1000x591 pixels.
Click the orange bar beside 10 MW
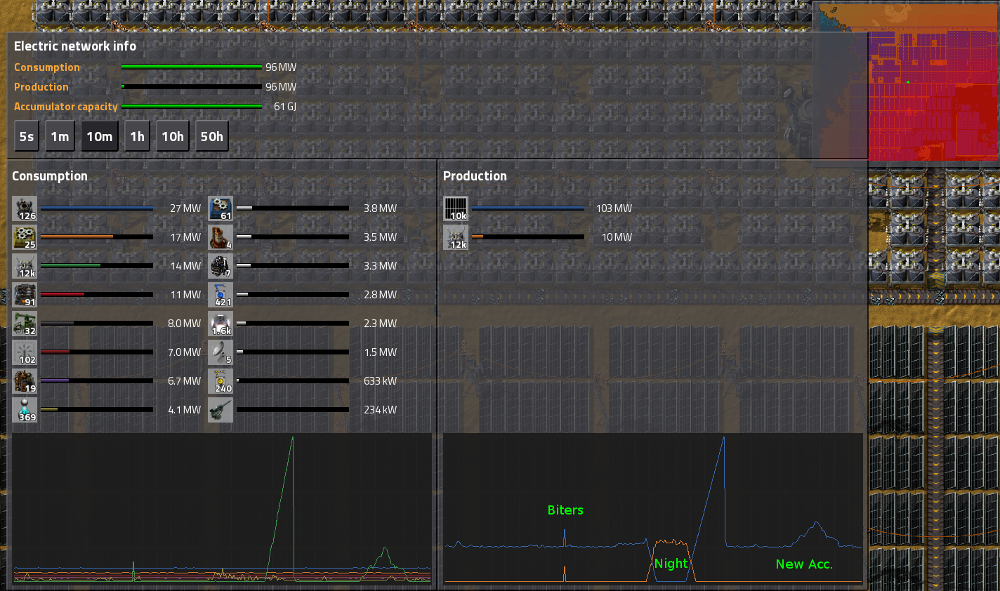pos(528,237)
